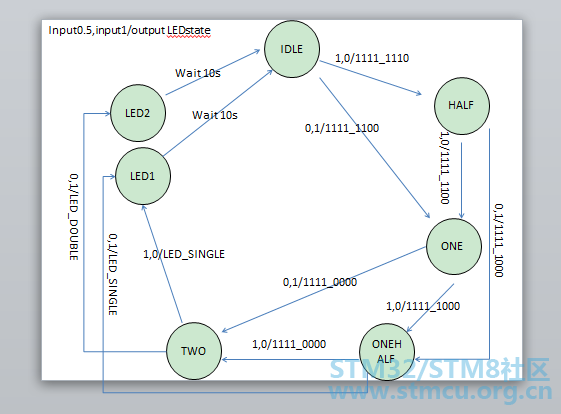Viewport: 561px width, 414px height.
Task: Open the www.stmcu.org.cn watermark link
Action: point(440,391)
